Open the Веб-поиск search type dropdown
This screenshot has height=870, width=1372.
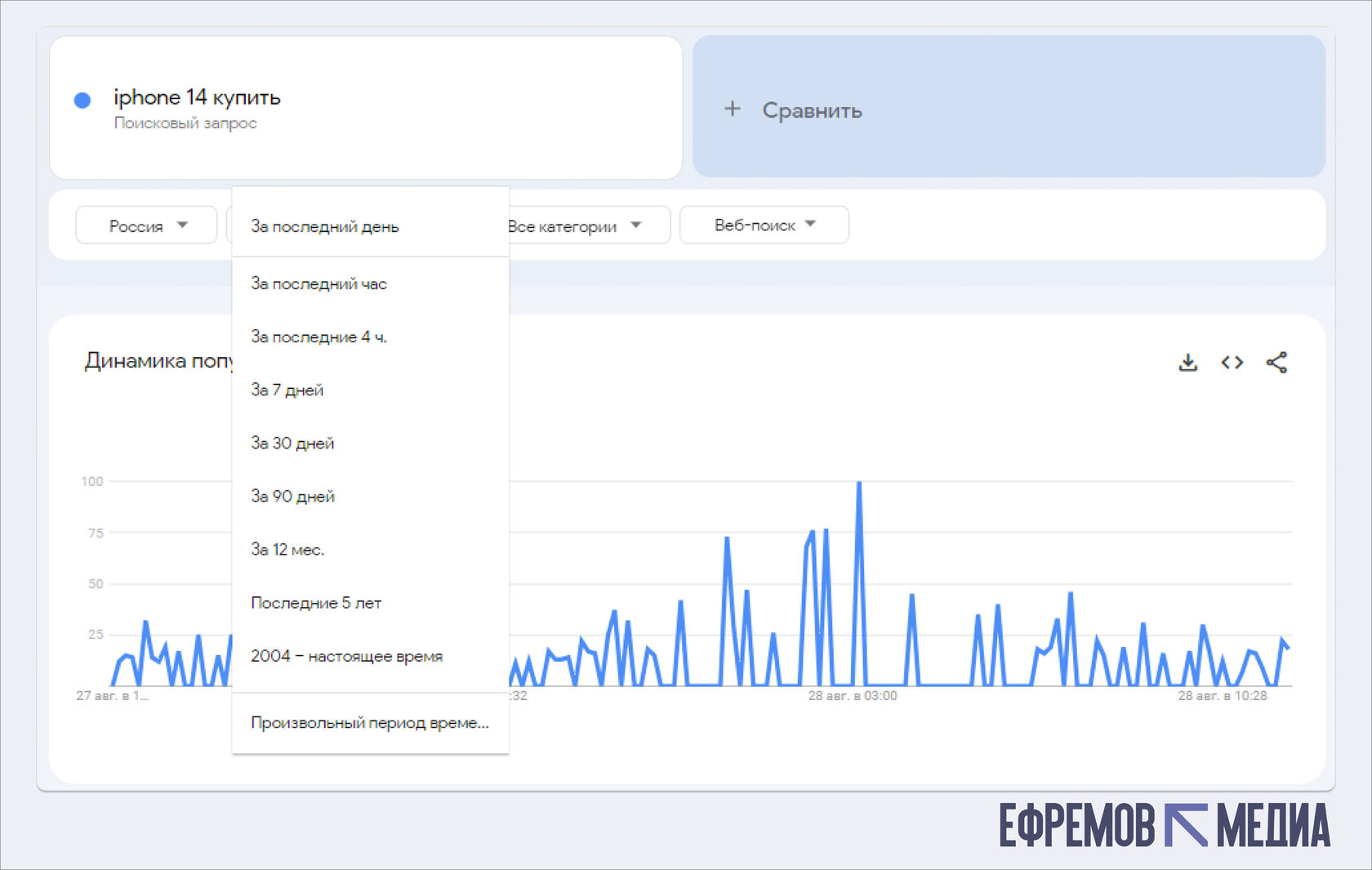click(x=764, y=225)
